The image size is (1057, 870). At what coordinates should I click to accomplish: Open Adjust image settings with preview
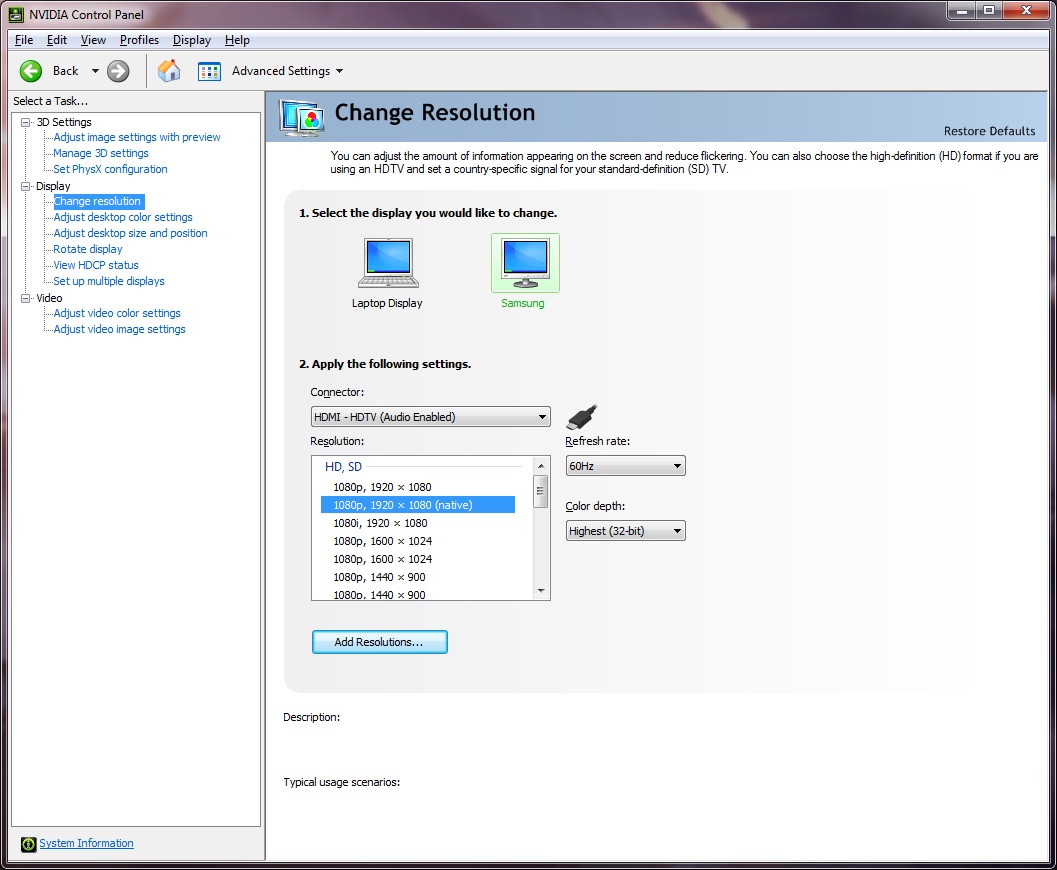[137, 137]
